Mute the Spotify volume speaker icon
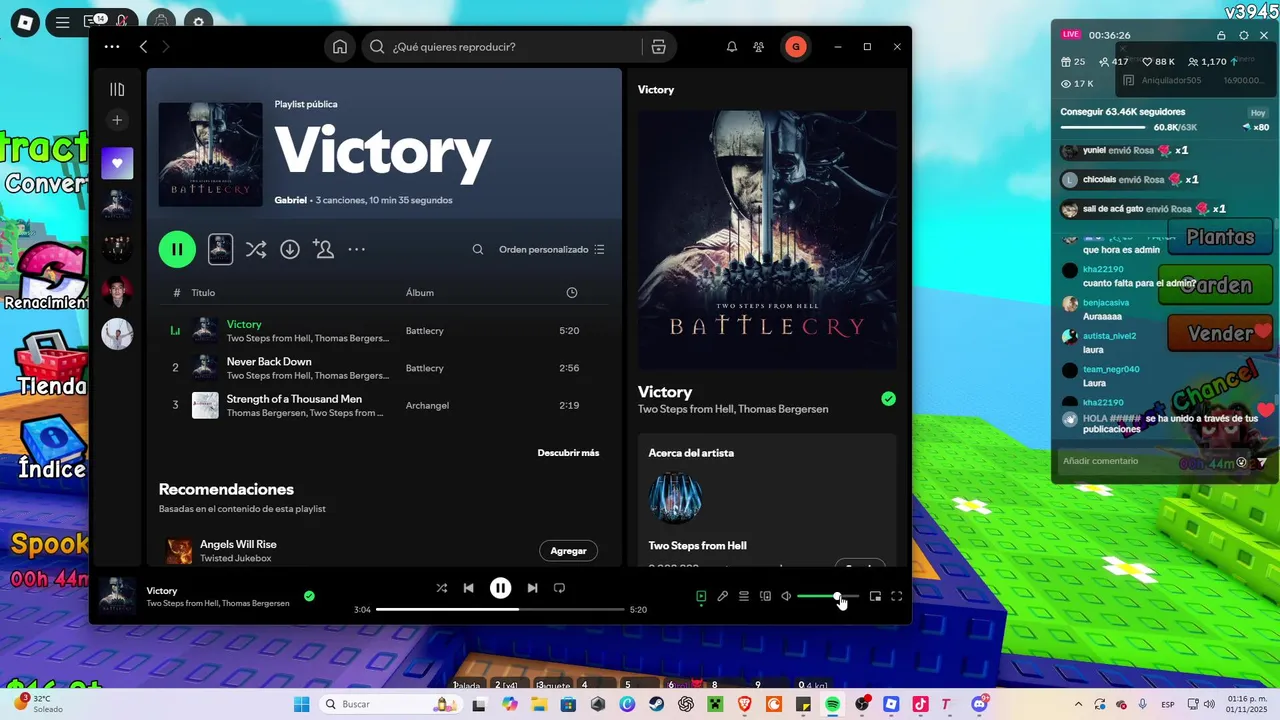The image size is (1280, 720). (786, 596)
